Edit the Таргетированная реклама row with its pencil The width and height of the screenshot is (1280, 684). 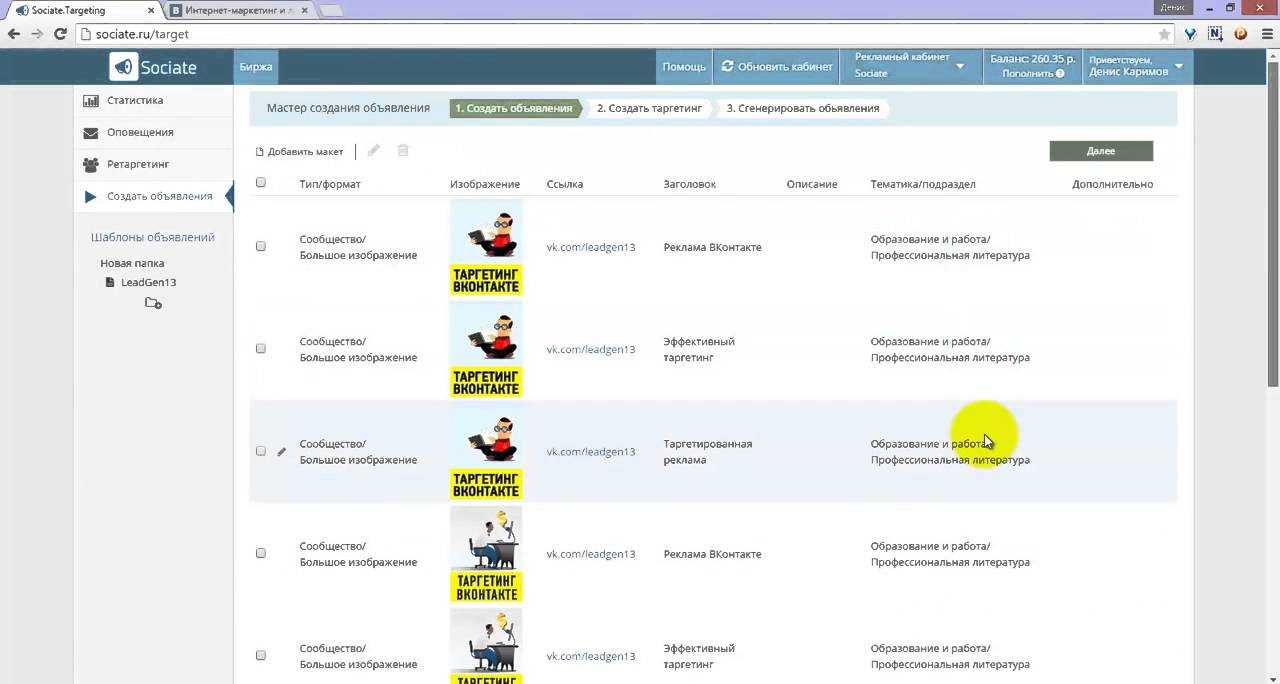click(282, 452)
